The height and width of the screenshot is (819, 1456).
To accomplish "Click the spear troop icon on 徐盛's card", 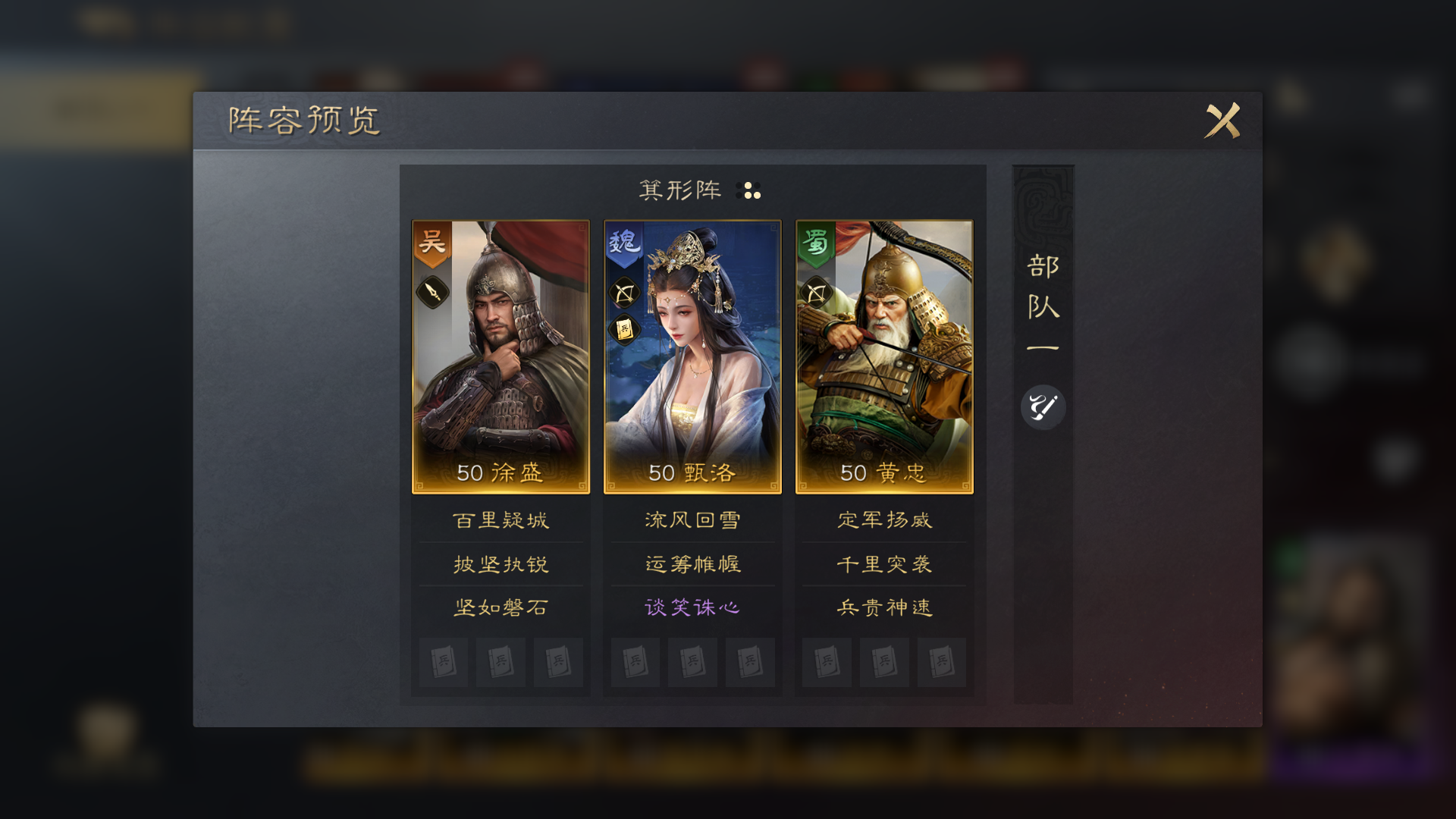I will click(432, 292).
